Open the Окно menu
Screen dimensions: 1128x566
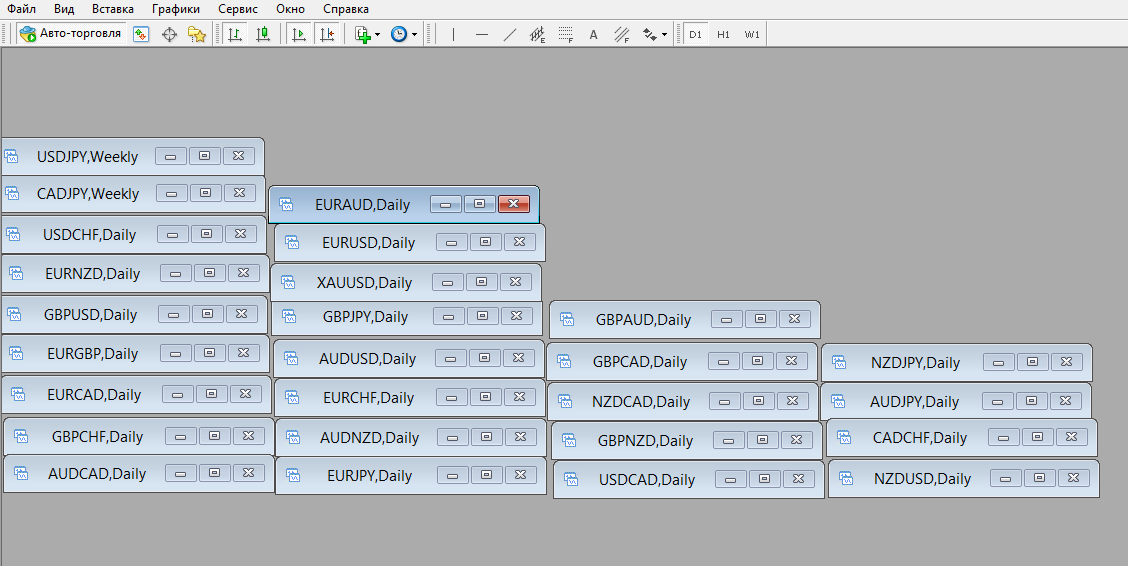[x=291, y=9]
